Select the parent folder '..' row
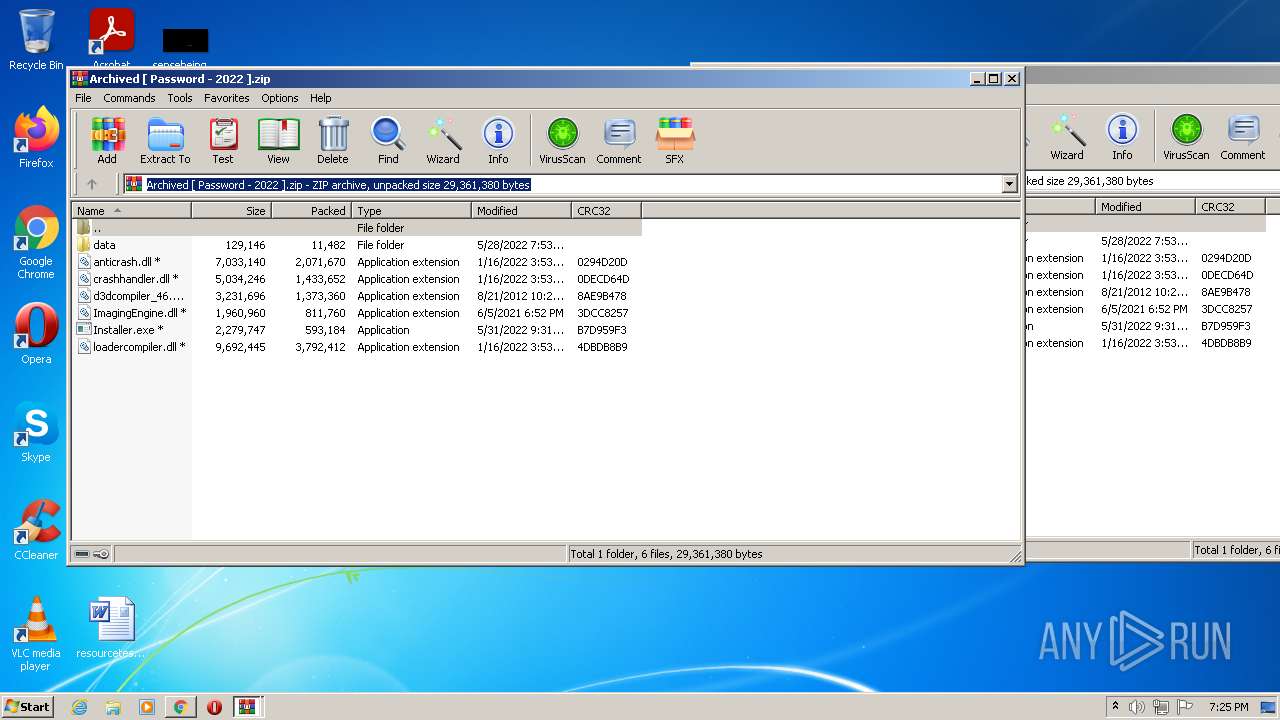The image size is (1280, 720). point(357,228)
